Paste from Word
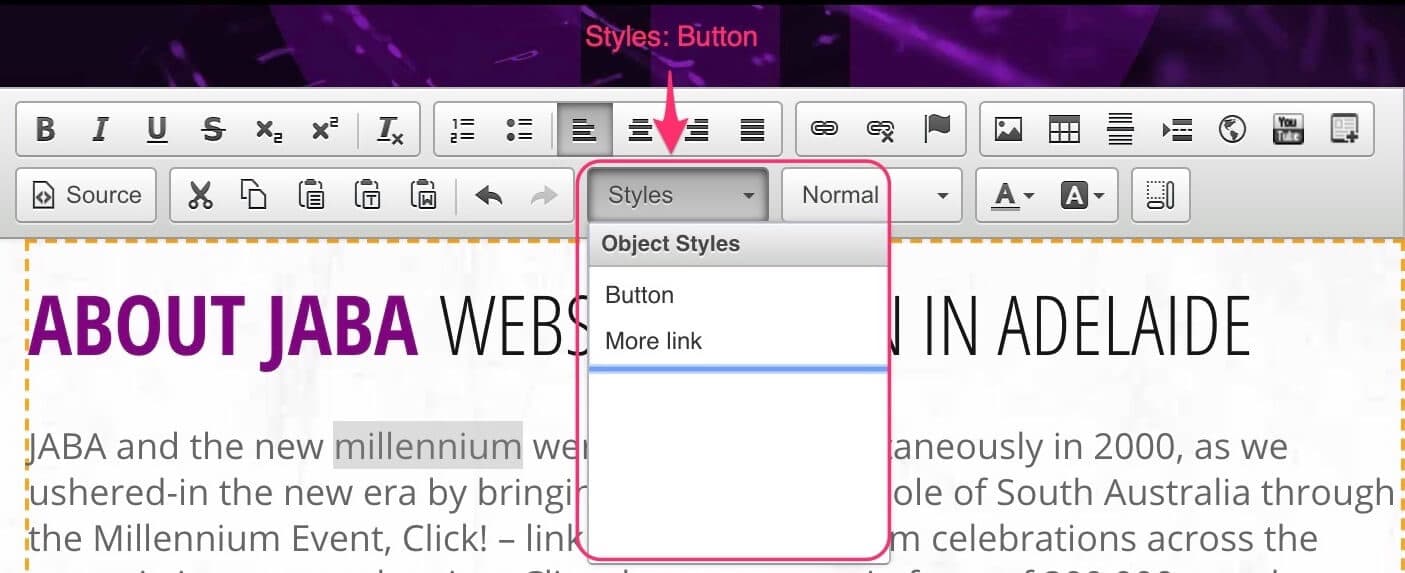The width and height of the screenshot is (1405, 573). (423, 195)
